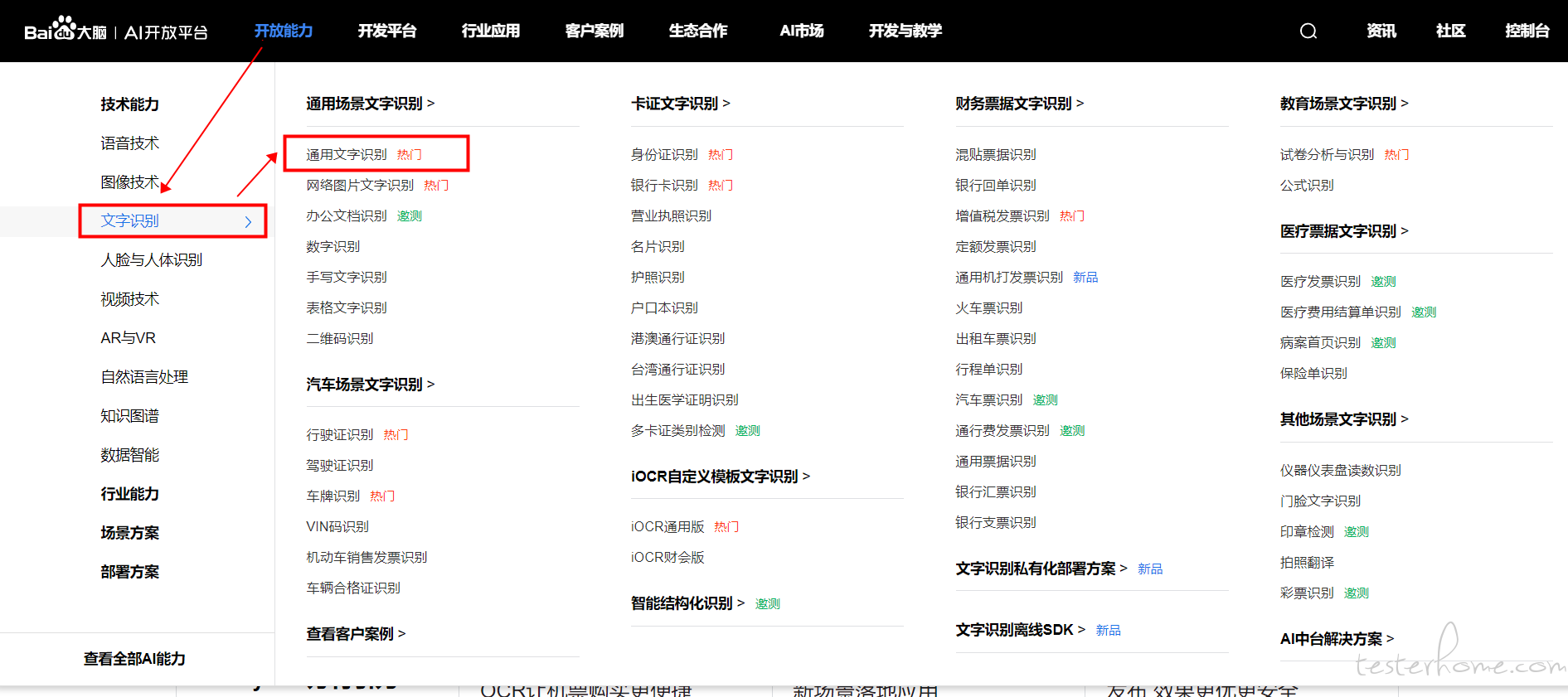Open the AI市场 menu
This screenshot has width=1568, height=697.
[x=802, y=31]
